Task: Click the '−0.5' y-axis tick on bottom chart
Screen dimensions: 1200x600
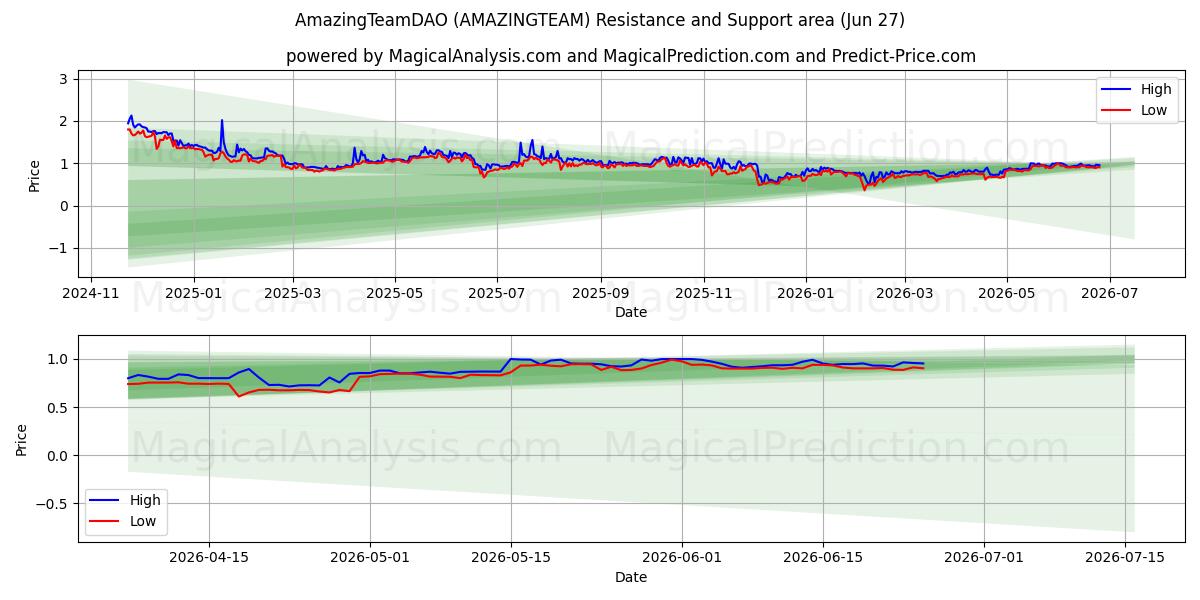Action: [52, 504]
